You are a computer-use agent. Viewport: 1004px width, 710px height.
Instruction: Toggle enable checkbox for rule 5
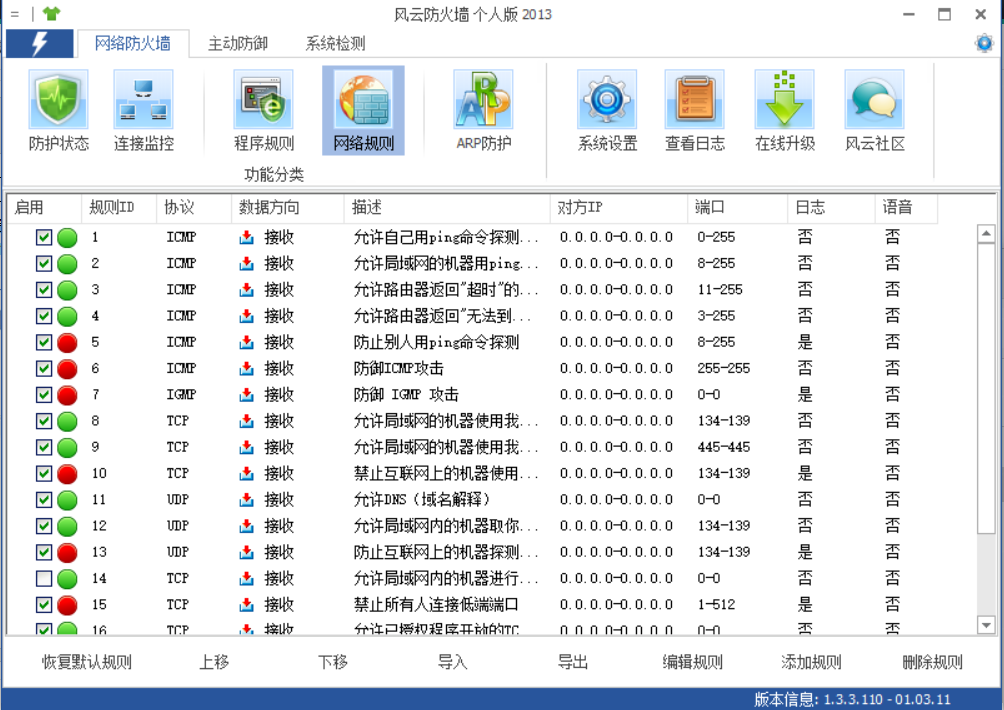[x=44, y=342]
